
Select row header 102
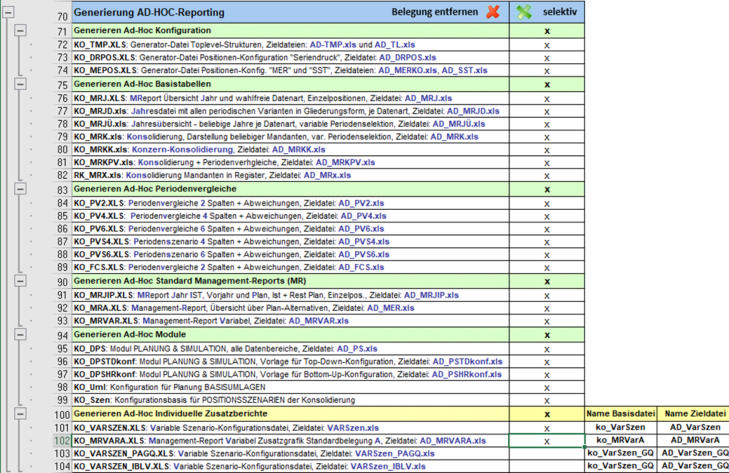tap(61, 440)
